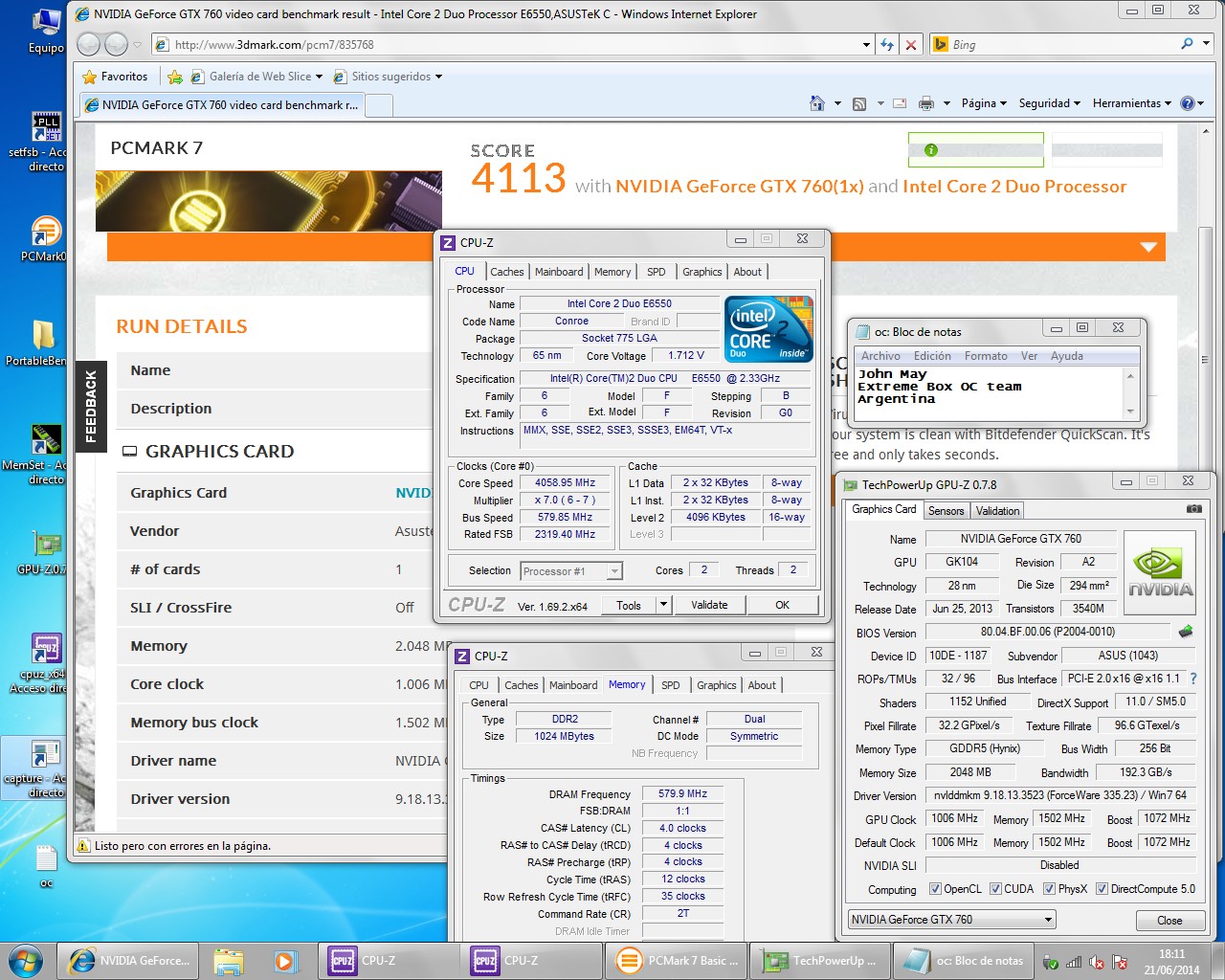
Task: Open the setfsb desktop shortcut
Action: click(x=45, y=142)
